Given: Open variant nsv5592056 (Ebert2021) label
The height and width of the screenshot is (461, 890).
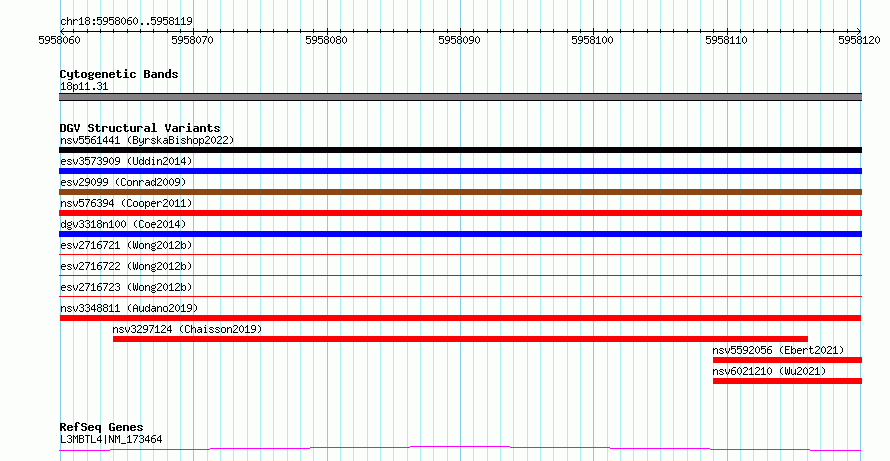Looking at the screenshot, I should (x=778, y=350).
